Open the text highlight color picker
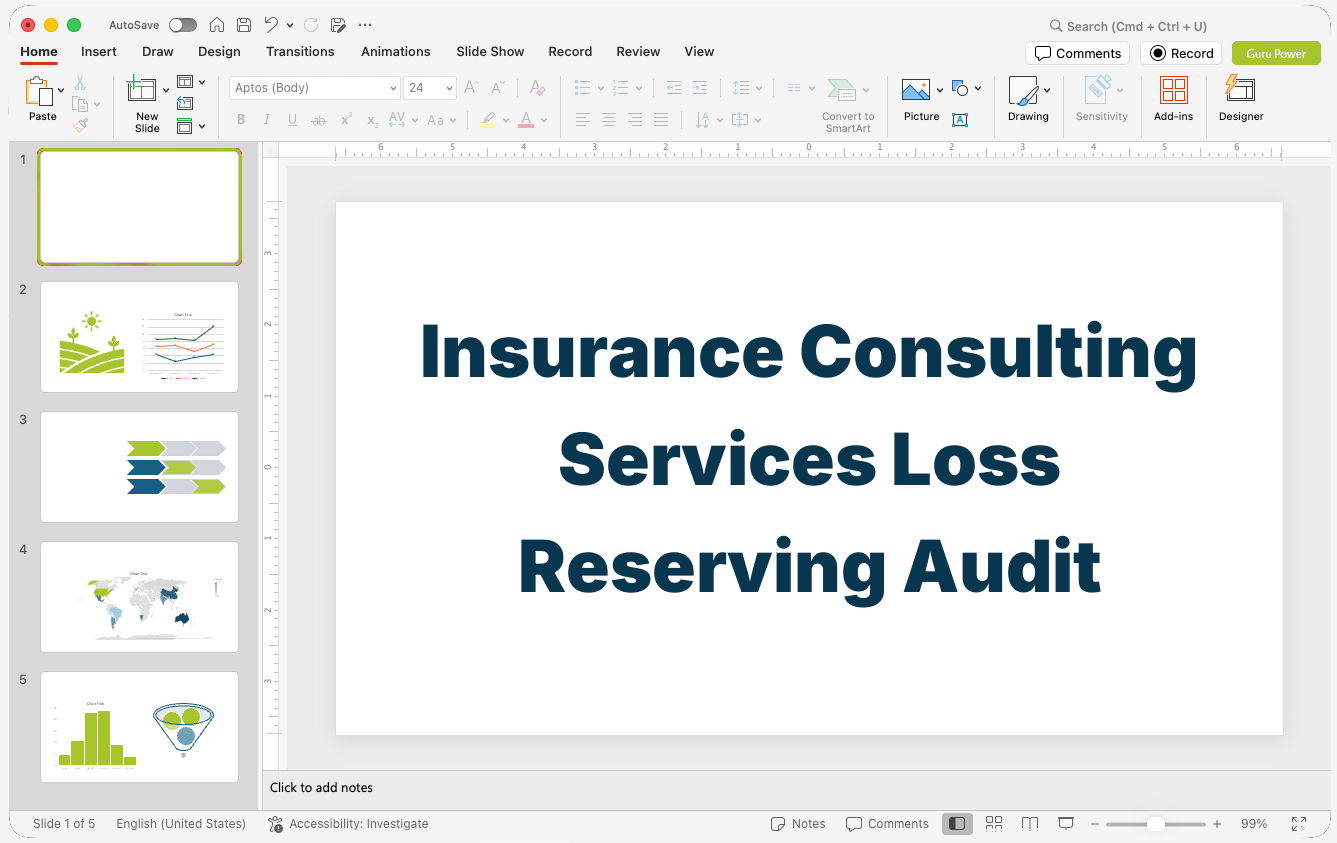 coord(488,120)
